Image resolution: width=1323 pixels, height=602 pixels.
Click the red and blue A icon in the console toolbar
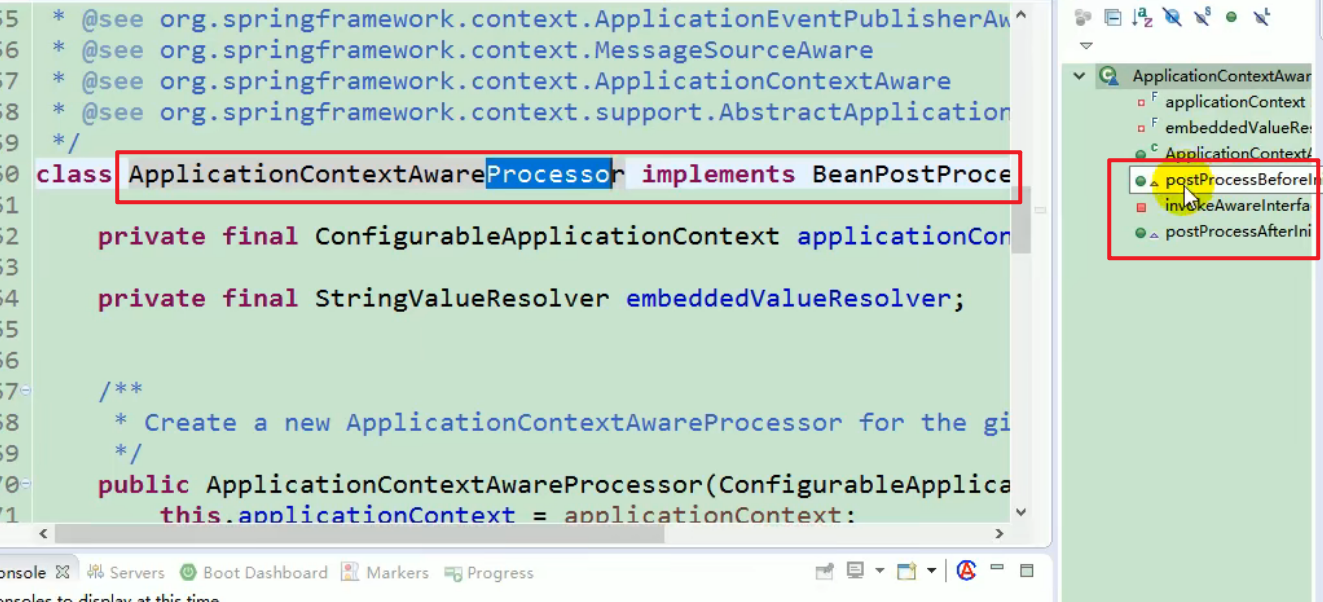click(966, 571)
